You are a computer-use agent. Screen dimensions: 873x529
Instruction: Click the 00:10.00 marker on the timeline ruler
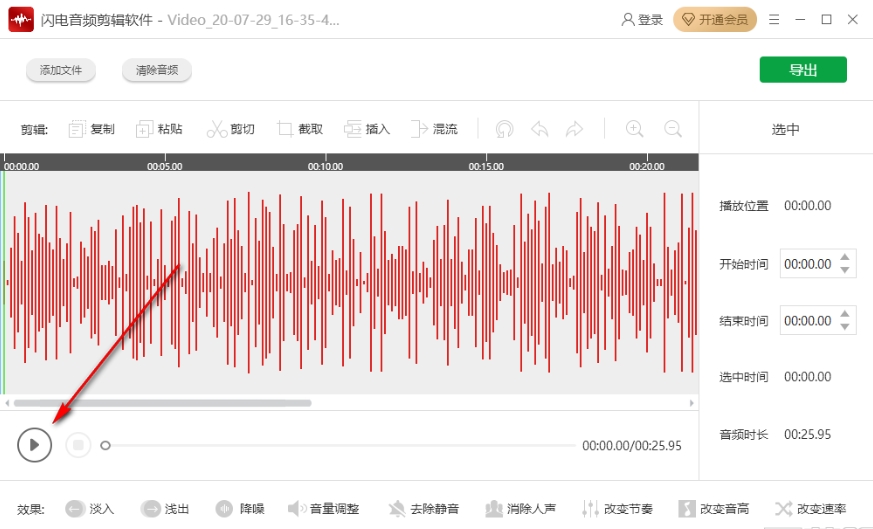(325, 166)
